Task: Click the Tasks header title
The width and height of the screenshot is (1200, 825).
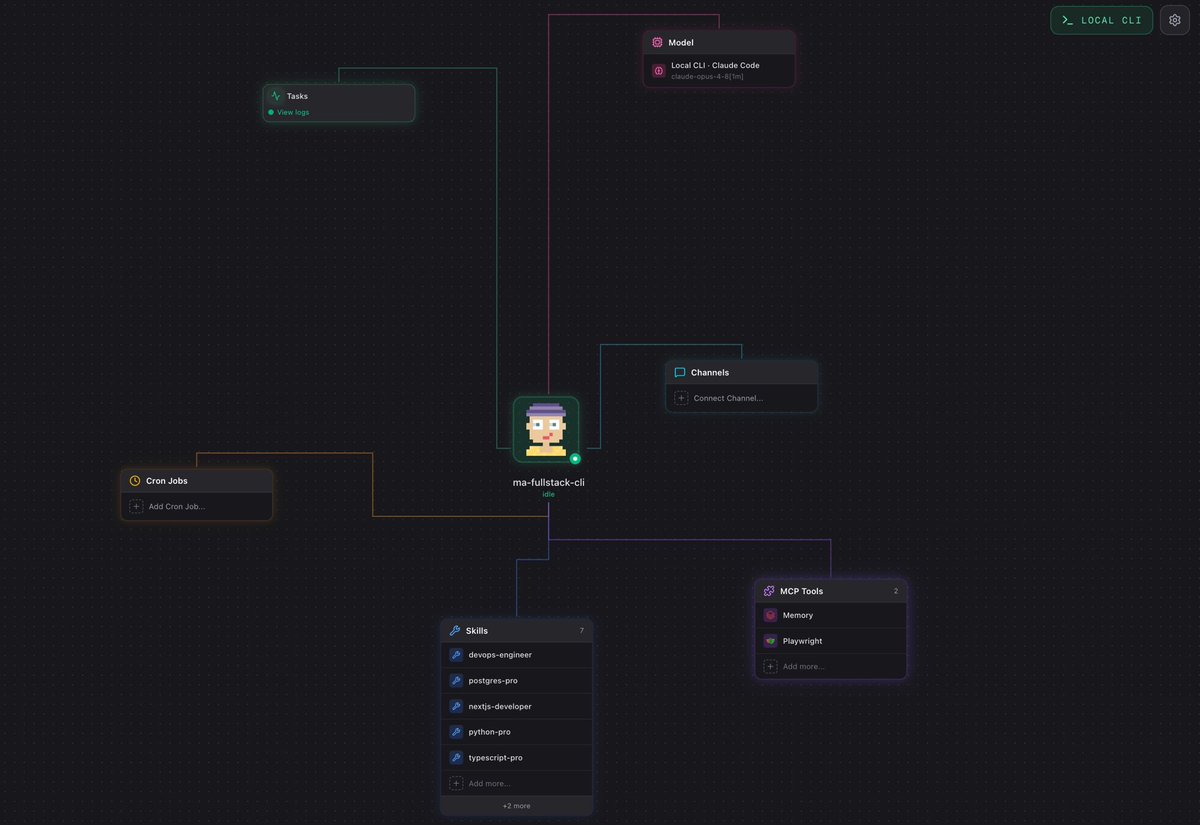Action: pyautogui.click(x=297, y=96)
